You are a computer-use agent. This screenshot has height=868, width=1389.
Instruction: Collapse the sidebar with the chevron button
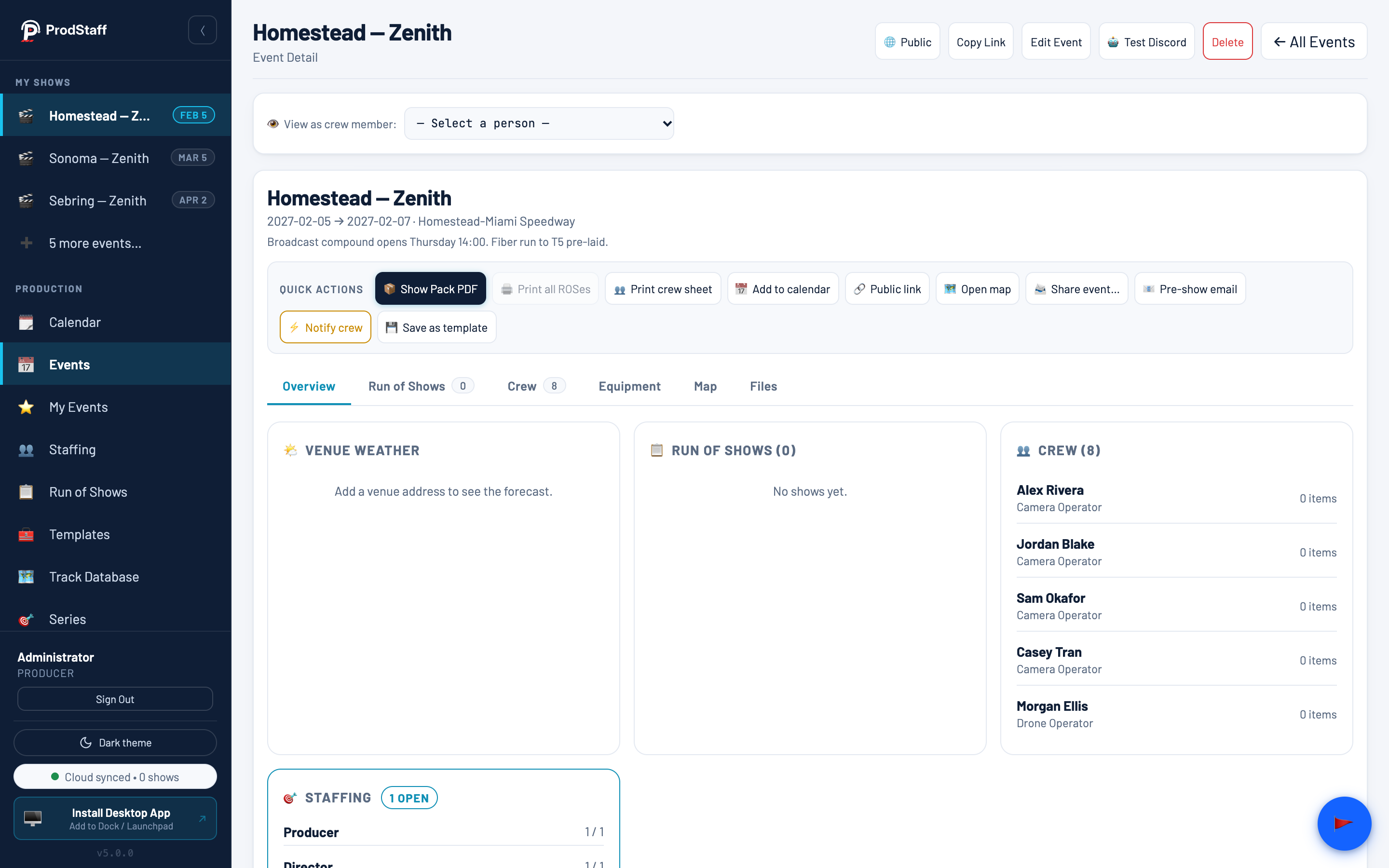[202, 30]
